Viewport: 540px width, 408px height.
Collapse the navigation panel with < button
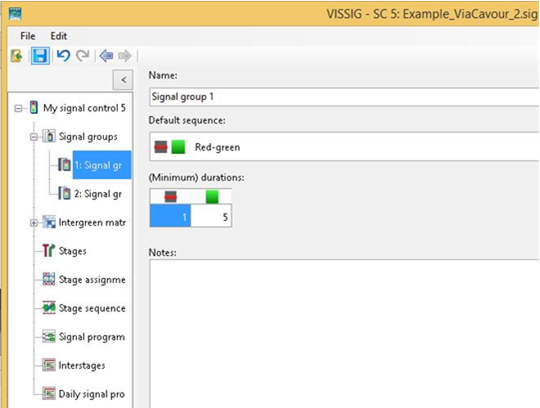(123, 80)
